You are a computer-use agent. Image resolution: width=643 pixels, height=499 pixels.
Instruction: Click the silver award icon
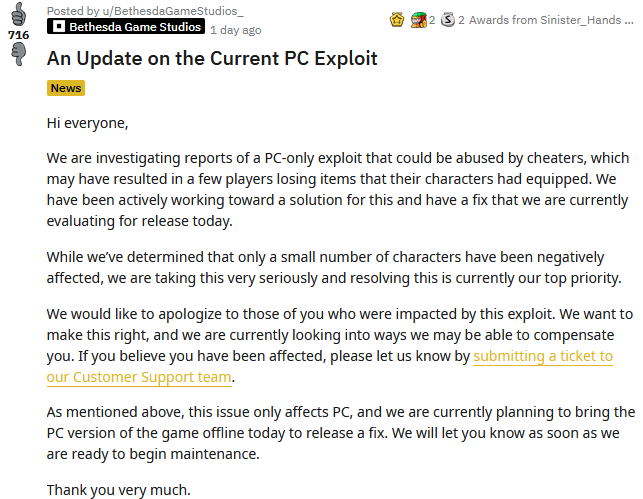[x=447, y=19]
